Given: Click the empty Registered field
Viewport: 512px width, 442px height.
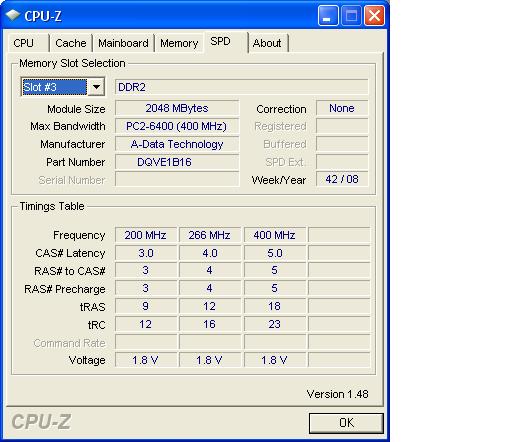Looking at the screenshot, I should tap(342, 126).
